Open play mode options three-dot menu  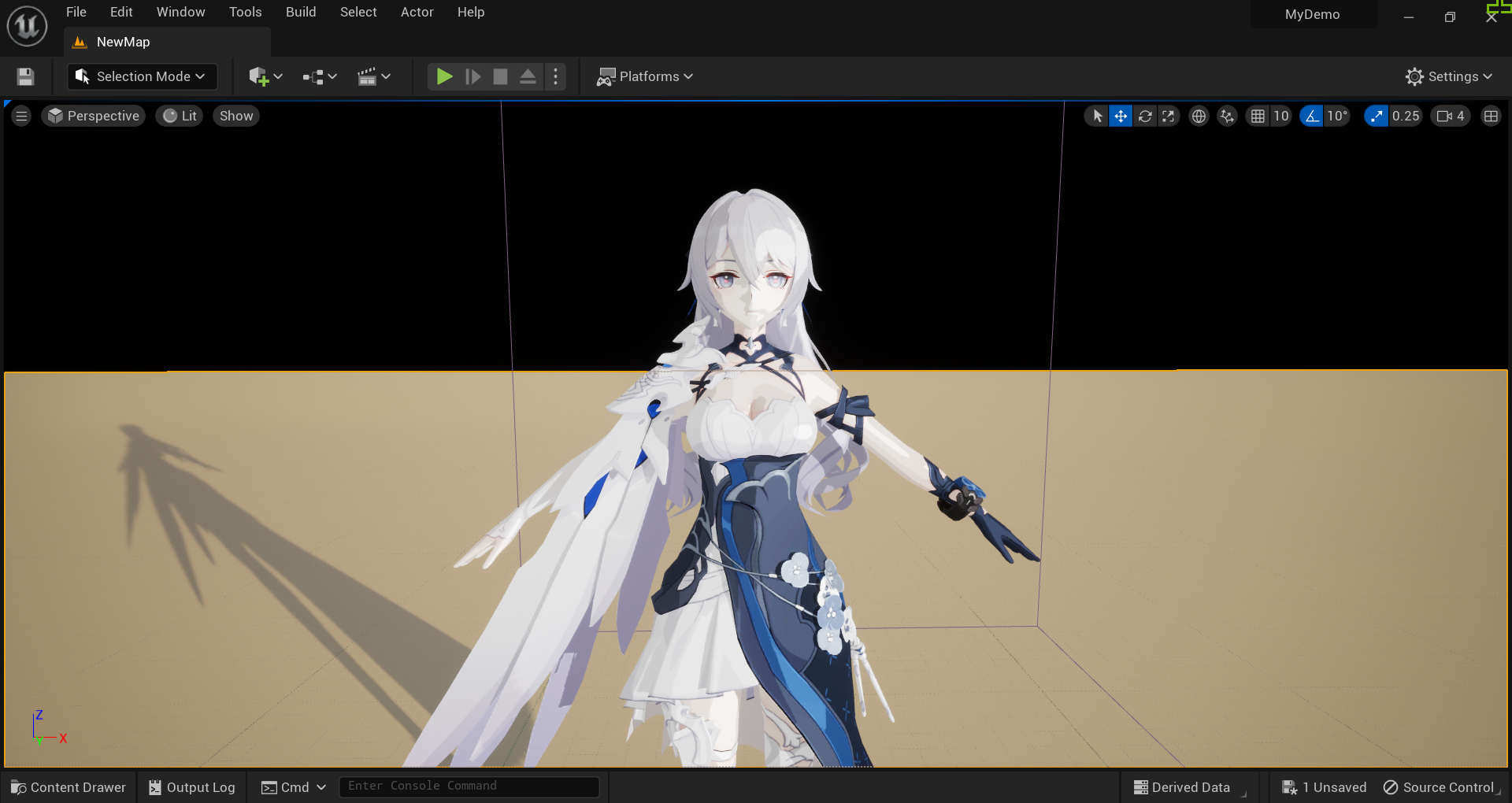click(x=555, y=76)
